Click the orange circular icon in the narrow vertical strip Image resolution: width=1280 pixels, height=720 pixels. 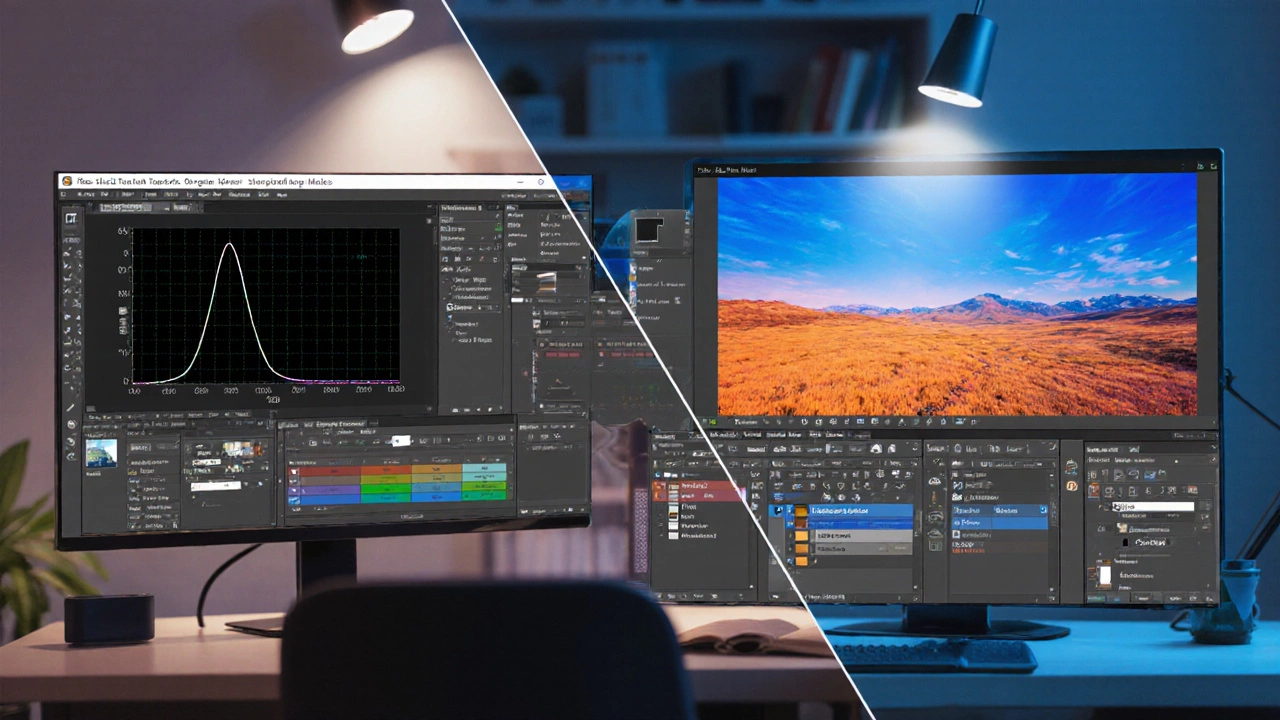coord(1072,486)
